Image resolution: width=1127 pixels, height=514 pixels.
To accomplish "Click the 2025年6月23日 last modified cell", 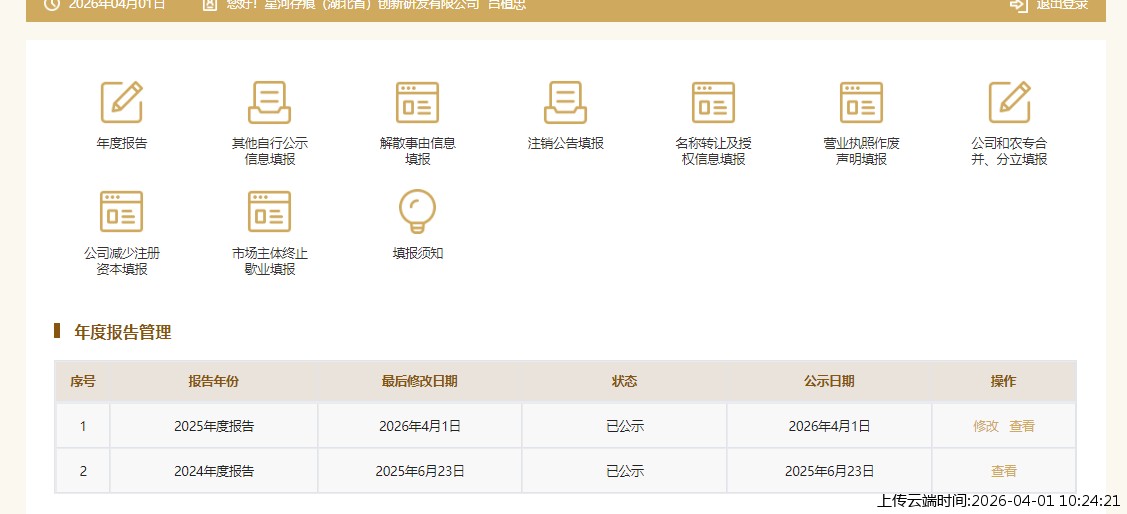I will point(420,471).
